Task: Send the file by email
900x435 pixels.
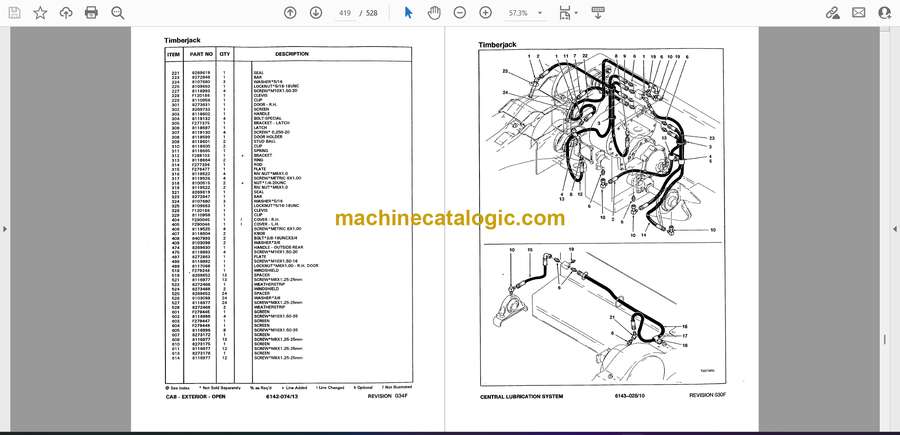Action: point(859,13)
